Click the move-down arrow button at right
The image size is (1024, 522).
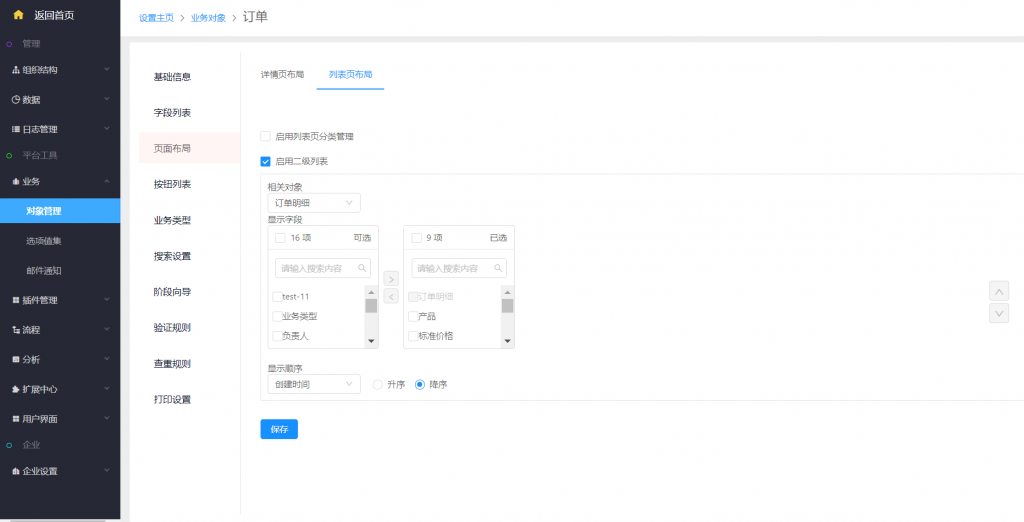click(998, 313)
